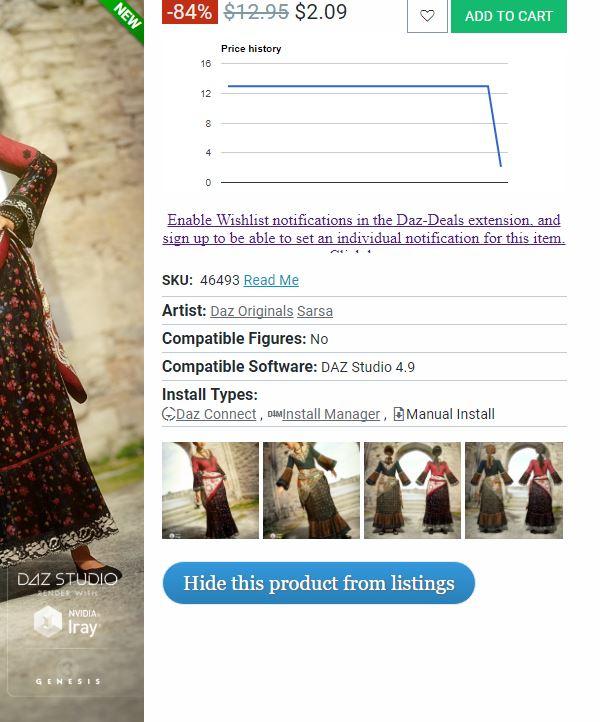Click the NVIDIA Iray logo
The height and width of the screenshot is (722, 600).
pos(66,622)
